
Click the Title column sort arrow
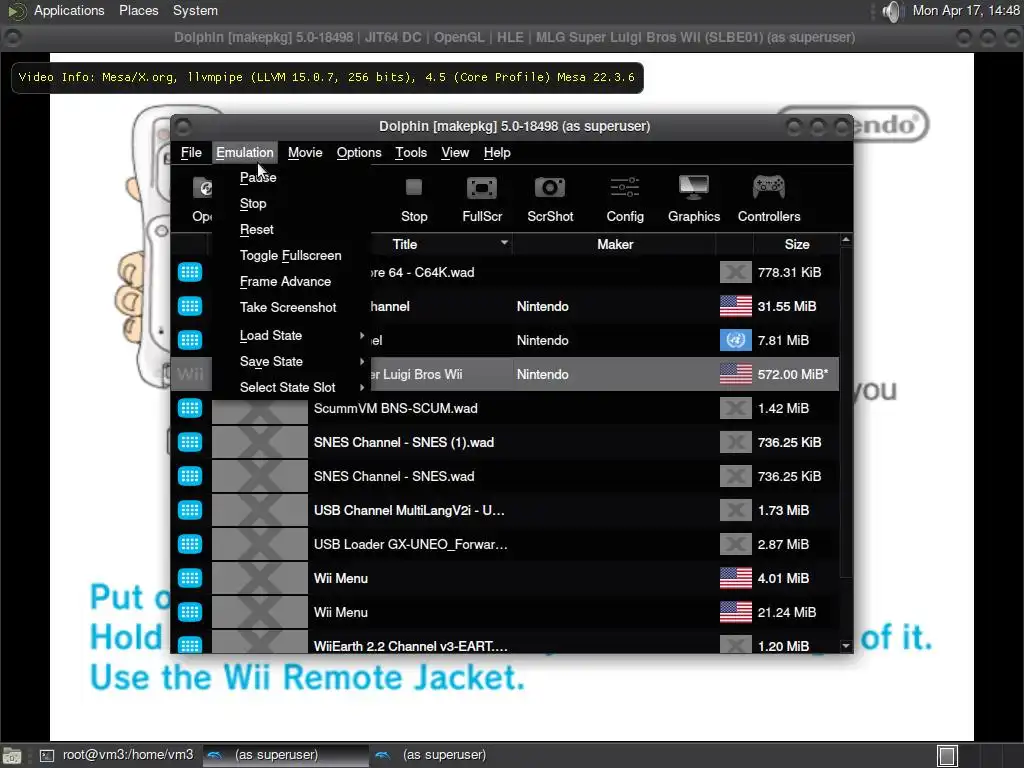tap(504, 242)
